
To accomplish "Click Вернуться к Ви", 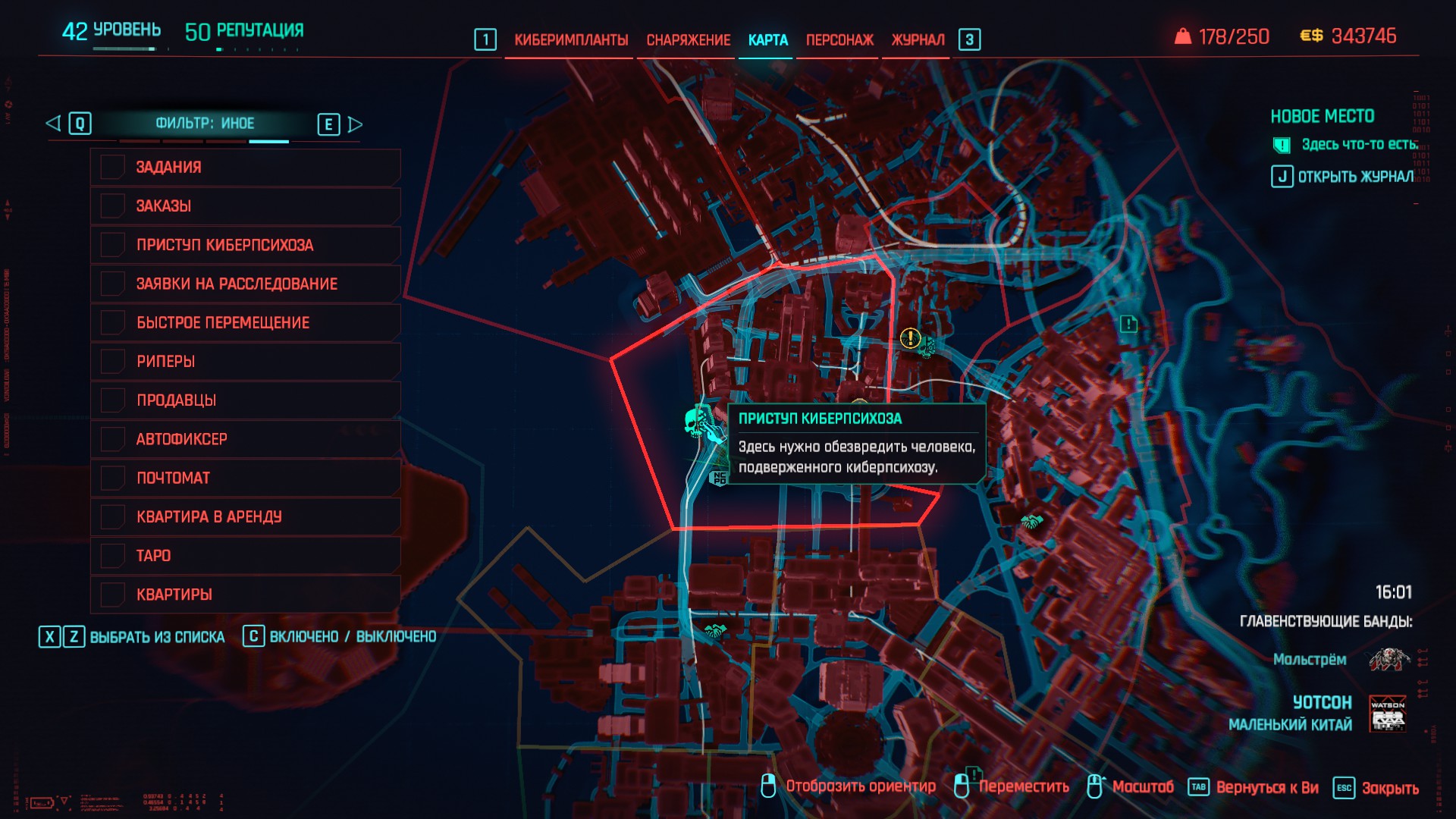I will click(x=1267, y=788).
